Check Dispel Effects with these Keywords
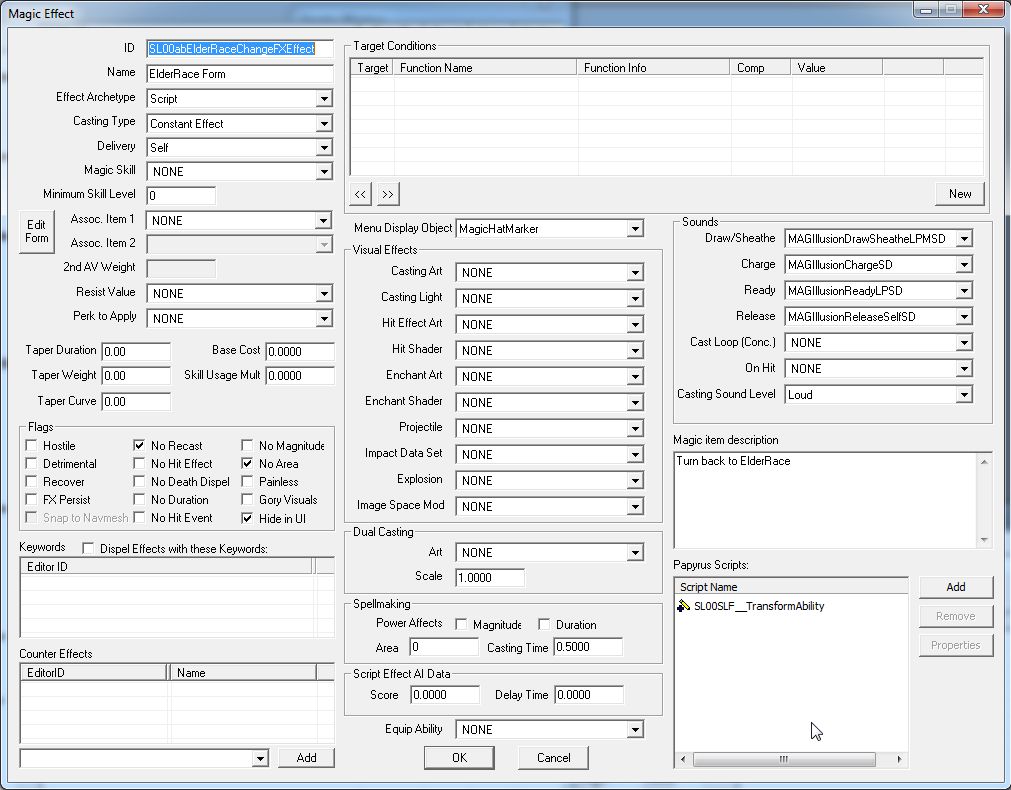Viewport: 1011px width, 790px height. pos(88,548)
